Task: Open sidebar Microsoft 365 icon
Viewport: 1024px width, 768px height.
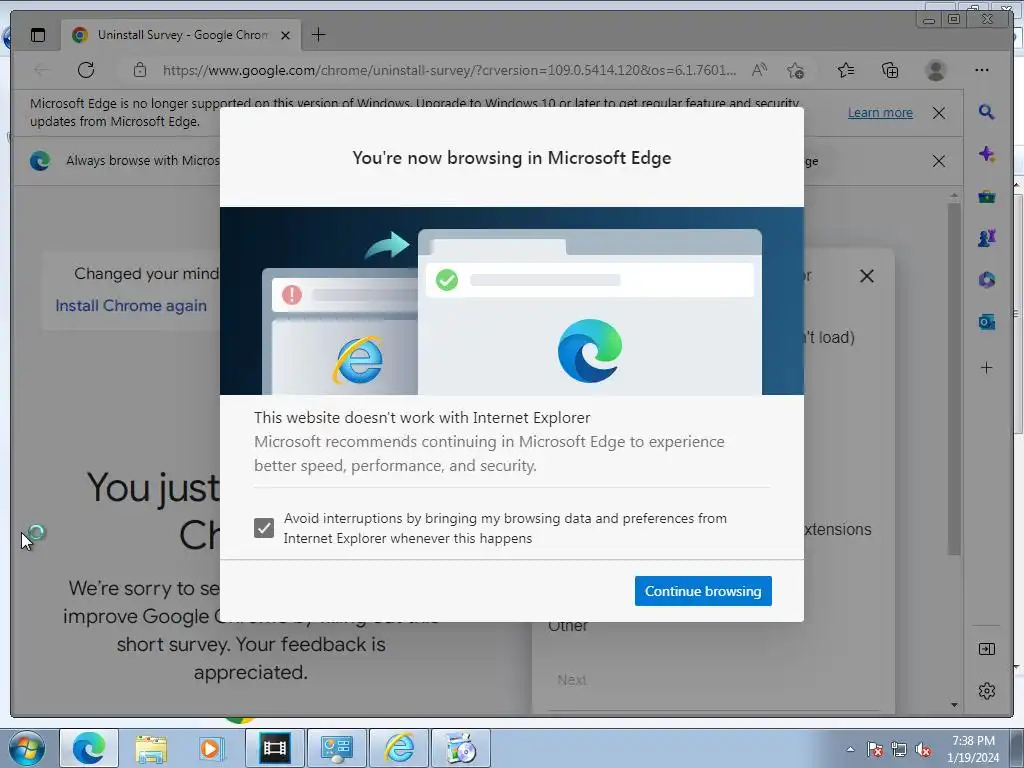Action: tap(987, 280)
